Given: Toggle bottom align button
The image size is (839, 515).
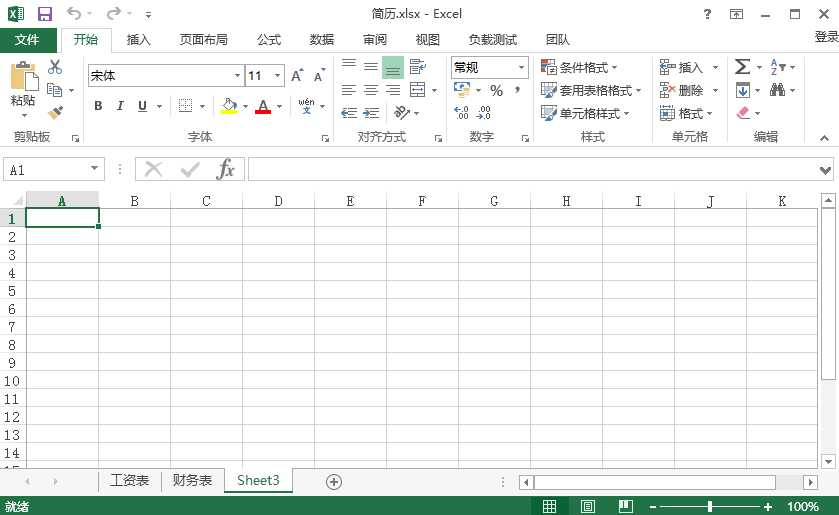Looking at the screenshot, I should (x=393, y=67).
